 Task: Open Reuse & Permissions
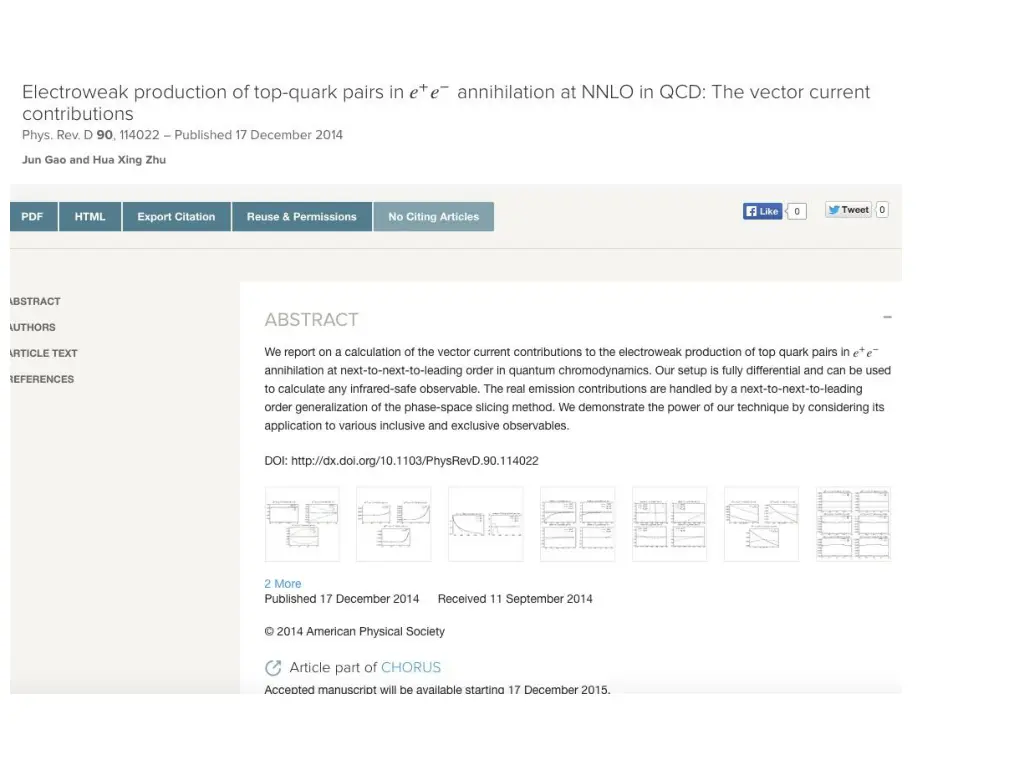pos(302,217)
